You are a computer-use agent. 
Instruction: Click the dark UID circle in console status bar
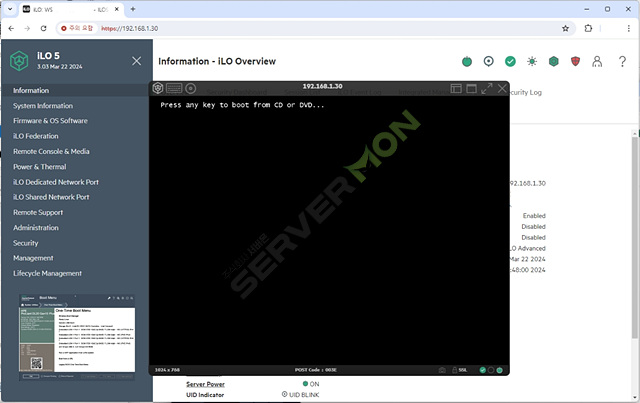point(491,370)
